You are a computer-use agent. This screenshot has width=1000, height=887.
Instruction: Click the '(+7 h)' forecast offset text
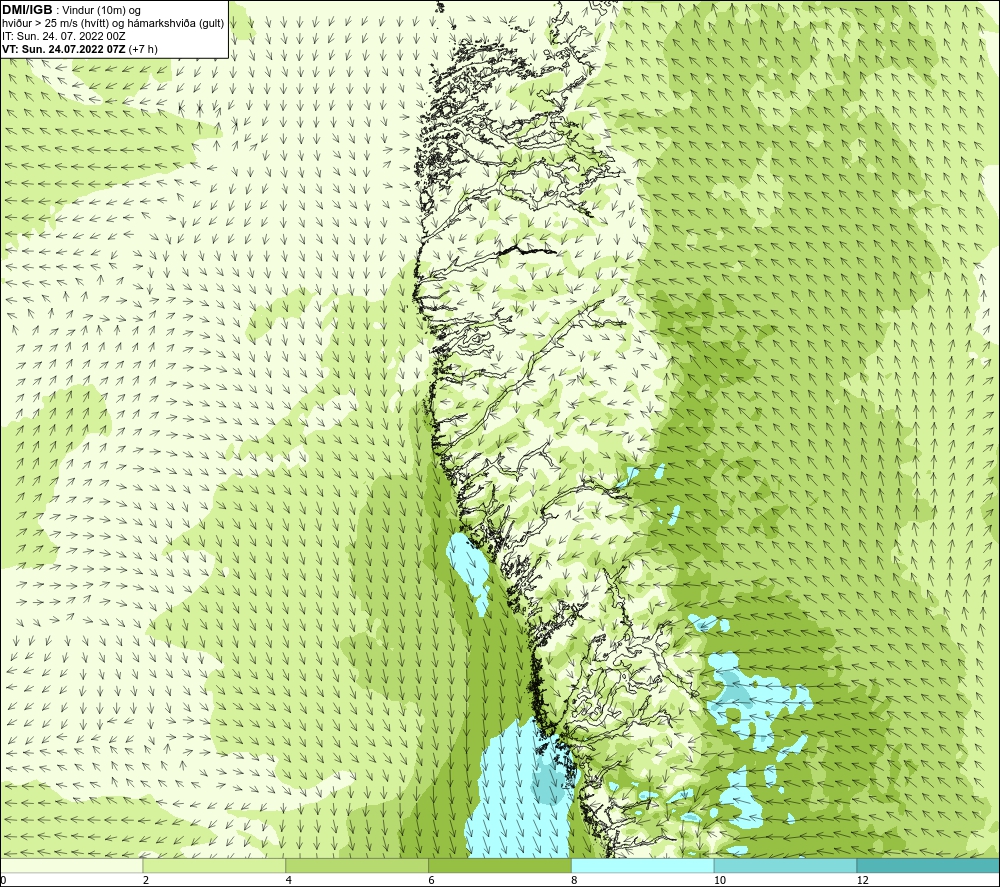pyautogui.click(x=143, y=49)
